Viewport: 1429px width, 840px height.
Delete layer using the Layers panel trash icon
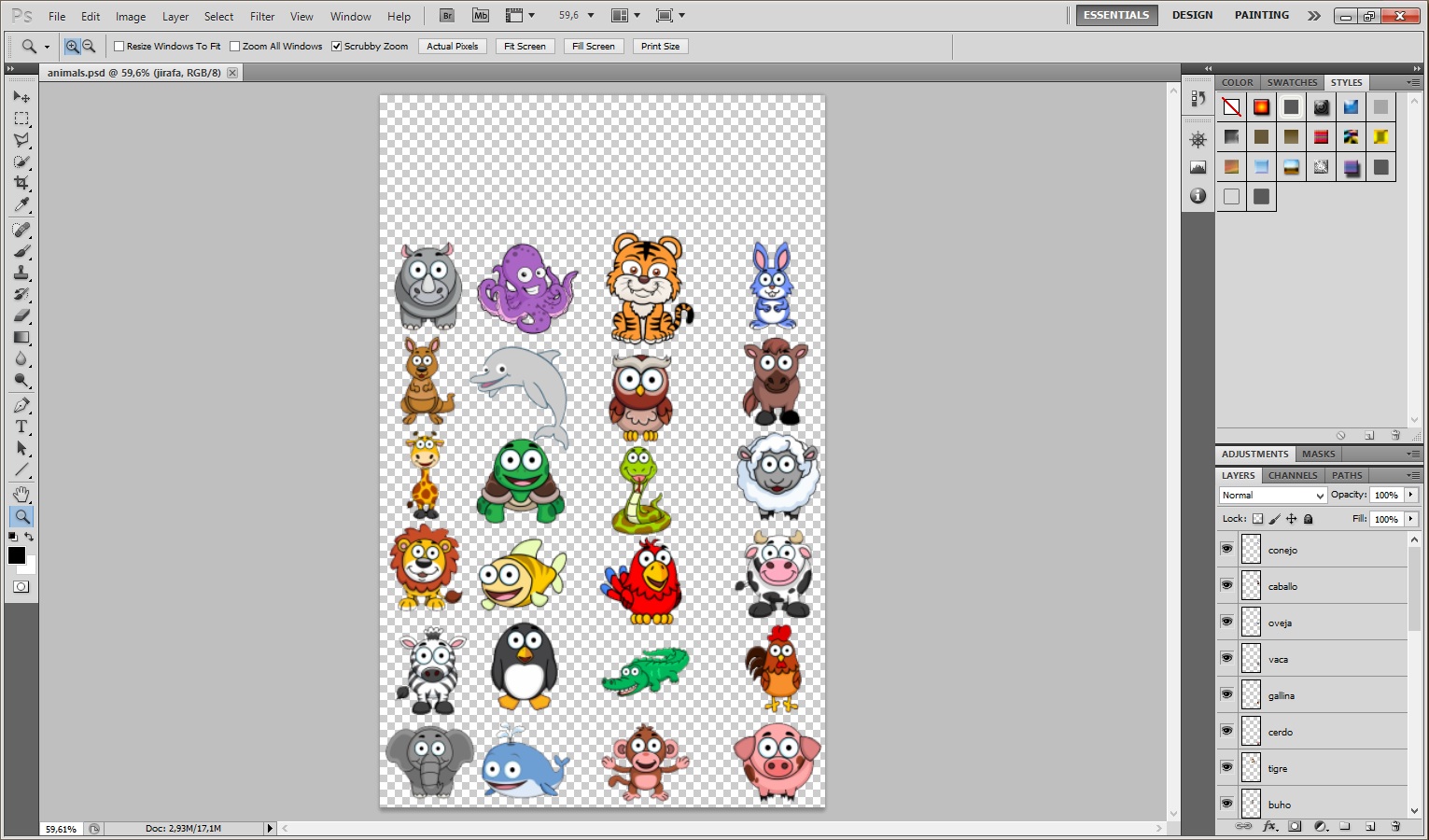pyautogui.click(x=1395, y=827)
